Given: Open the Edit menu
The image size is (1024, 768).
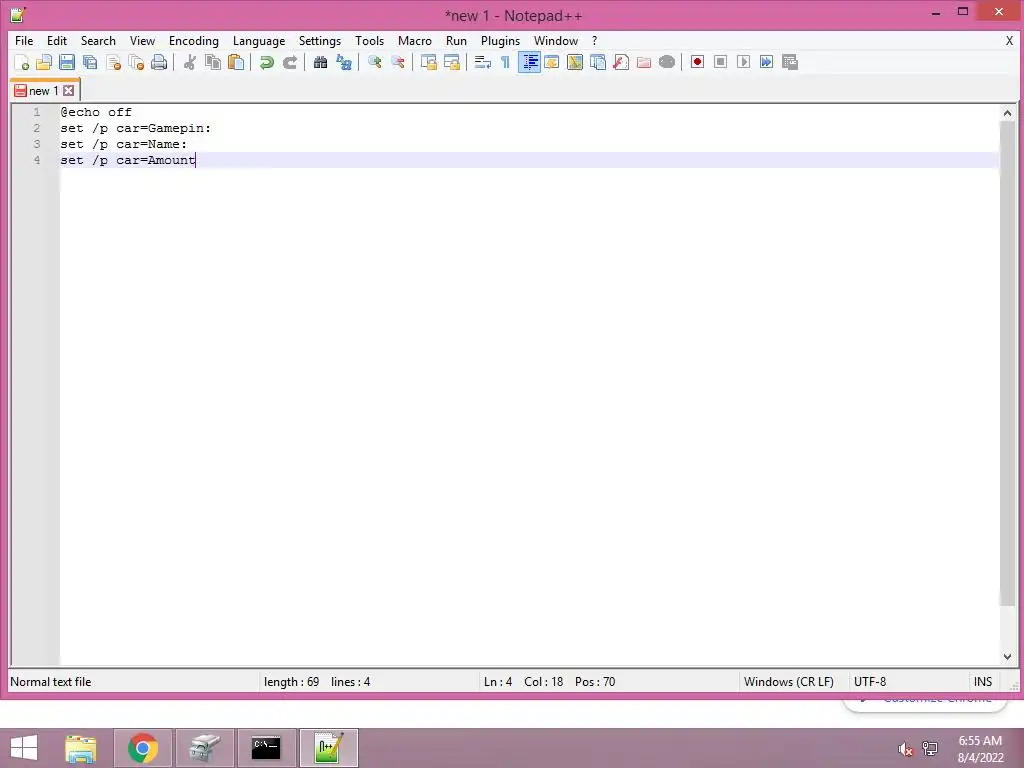Looking at the screenshot, I should click(x=57, y=40).
